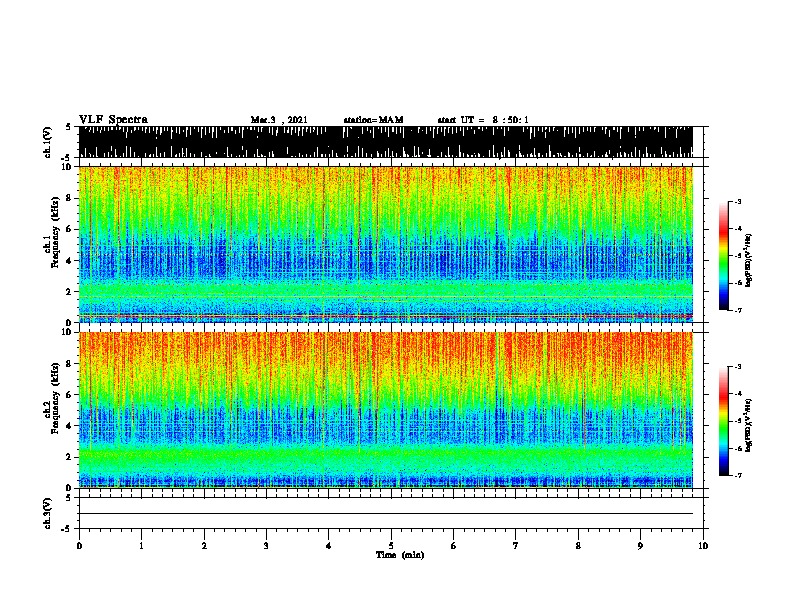Image resolution: width=792 pixels, height=612 pixels.
Task: Click the ch.3(V) axis label
Action: pos(48,513)
